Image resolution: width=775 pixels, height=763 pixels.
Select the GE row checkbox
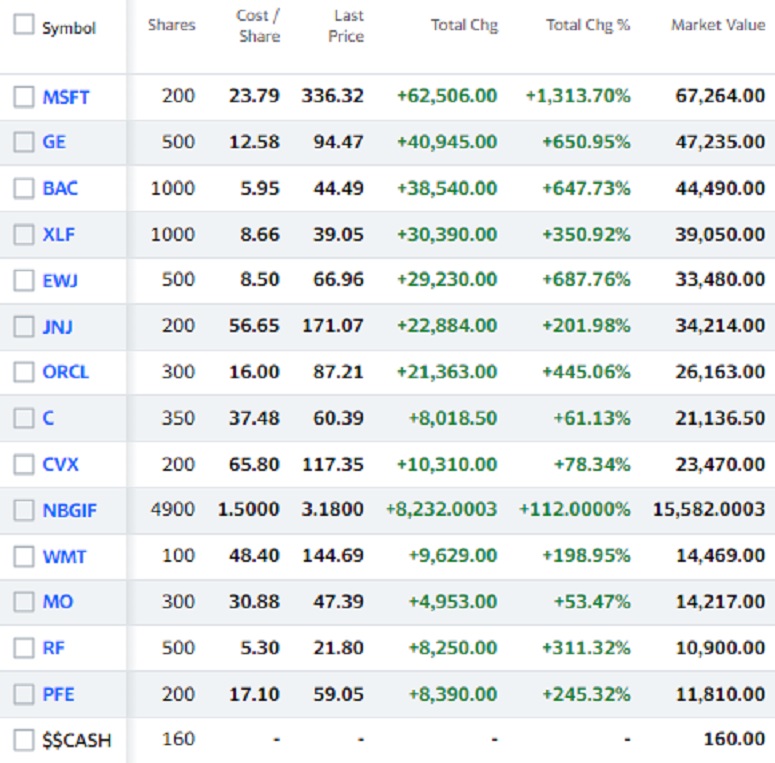click(x=24, y=142)
